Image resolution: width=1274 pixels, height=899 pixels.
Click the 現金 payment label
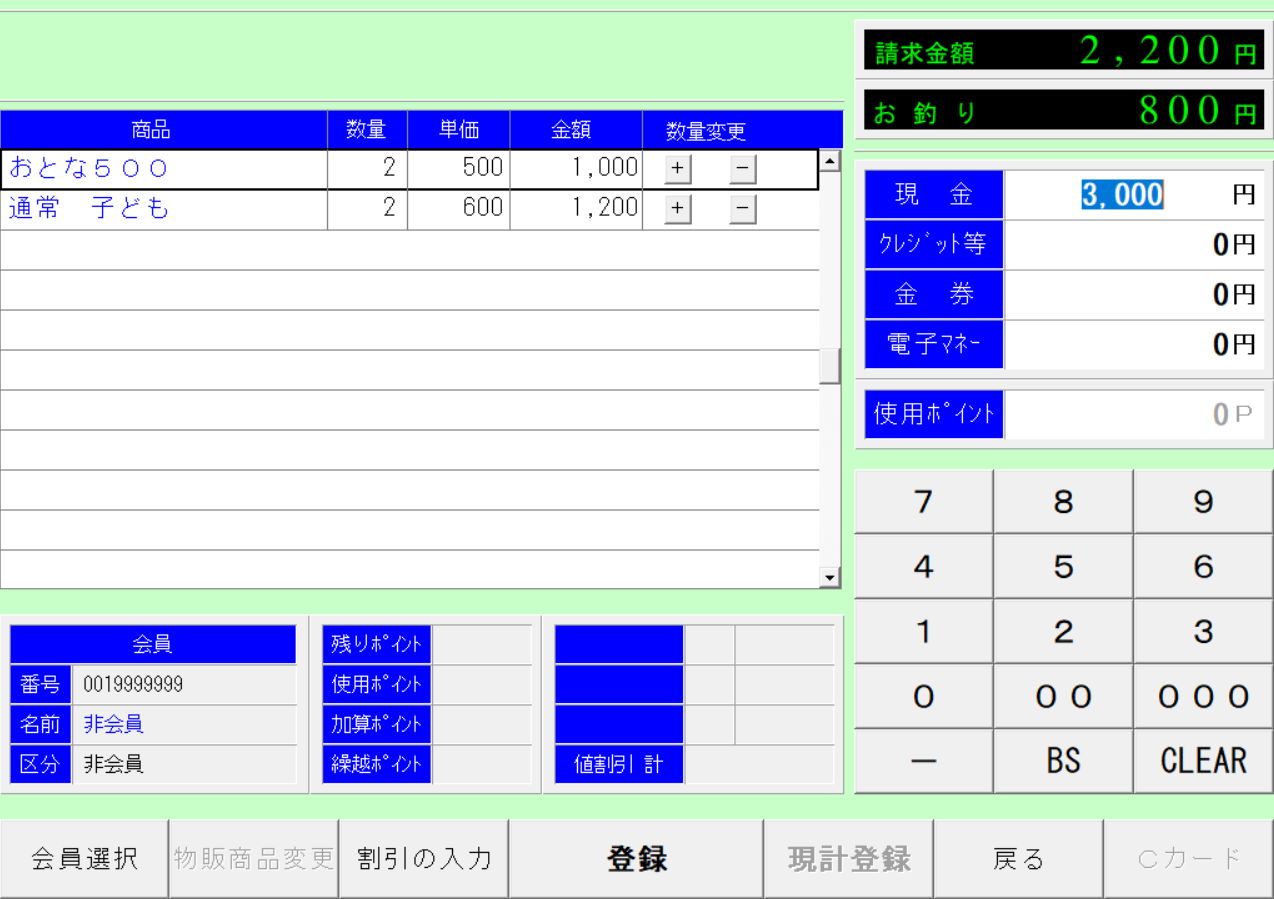[934, 194]
